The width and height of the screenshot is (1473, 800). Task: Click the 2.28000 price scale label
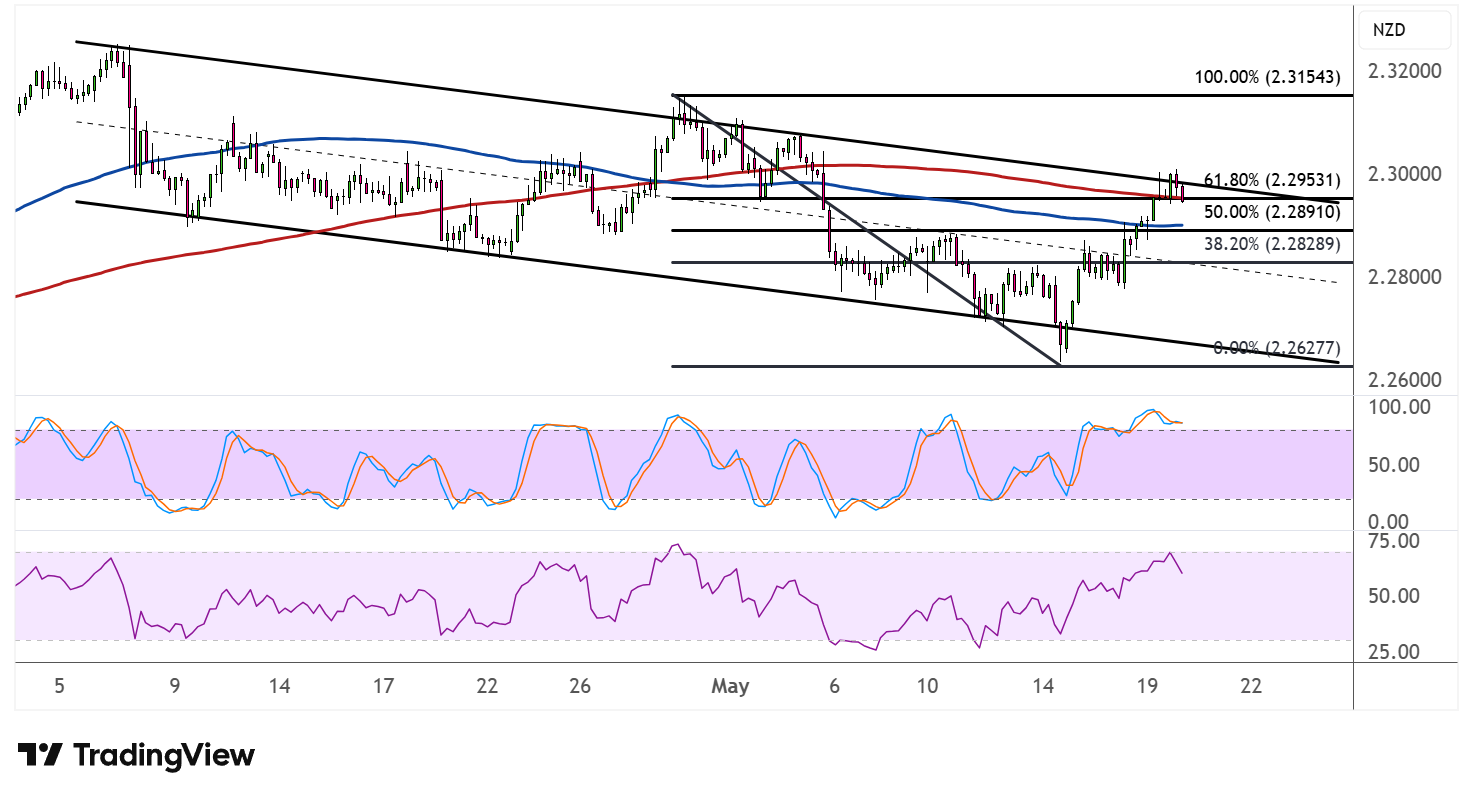pos(1404,277)
